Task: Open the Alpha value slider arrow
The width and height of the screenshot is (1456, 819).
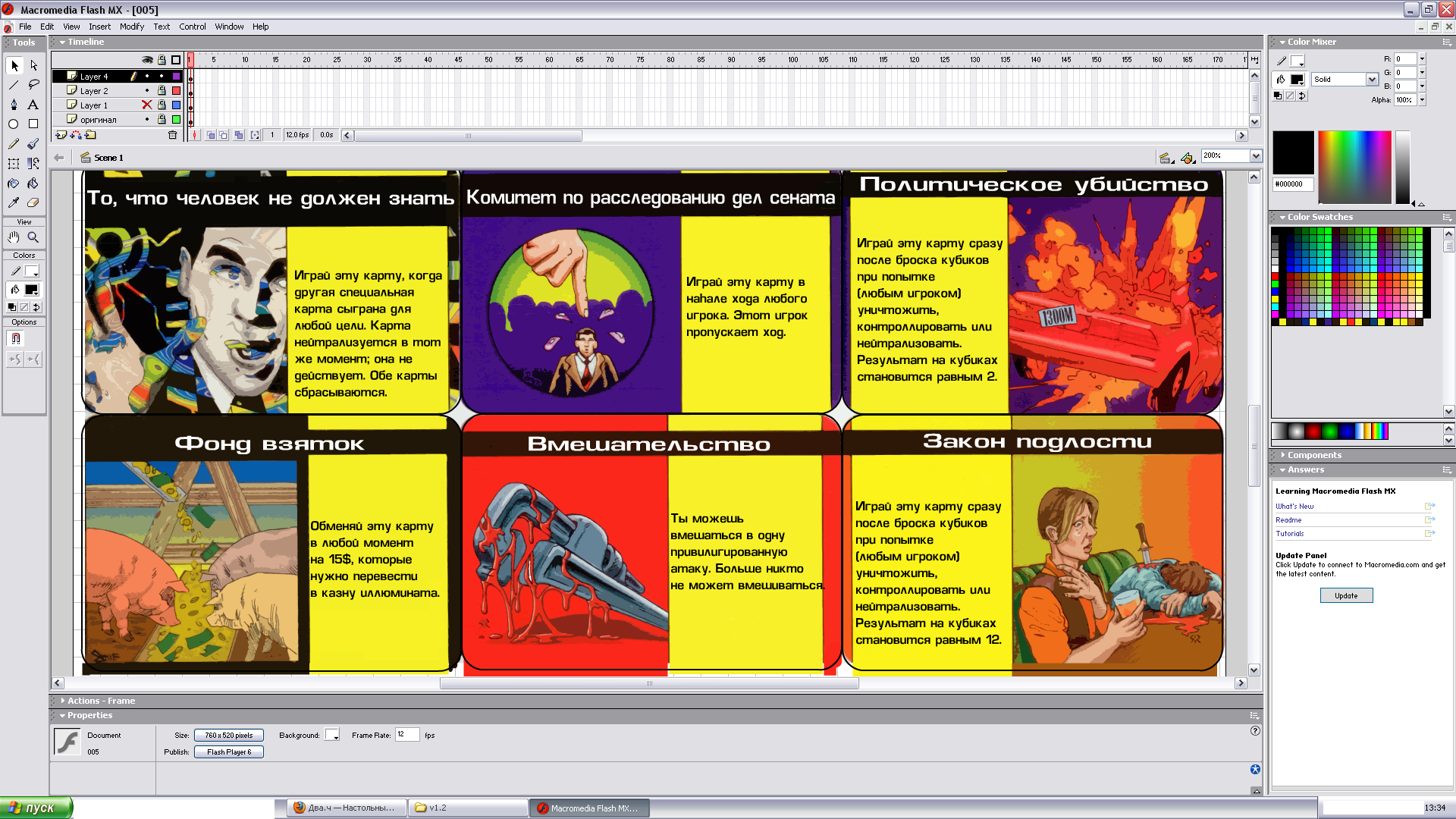Action: (1422, 100)
